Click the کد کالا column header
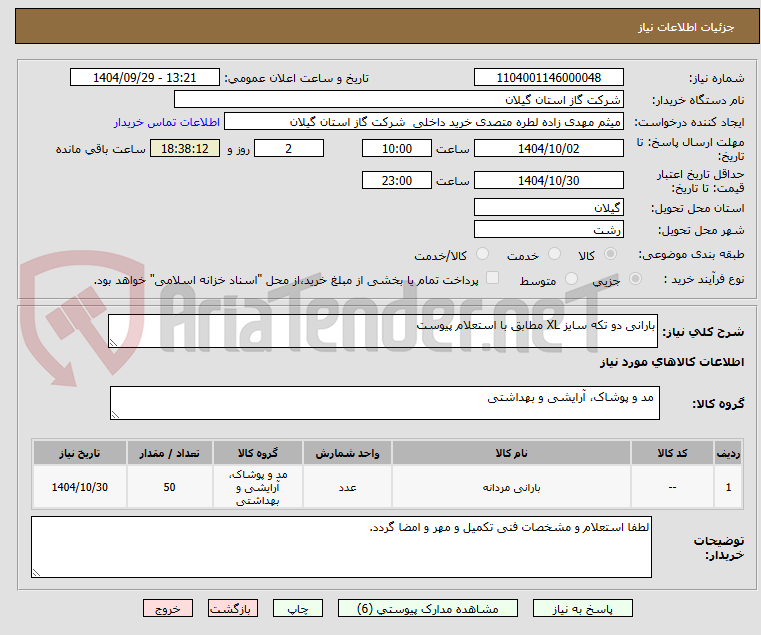 tap(672, 453)
